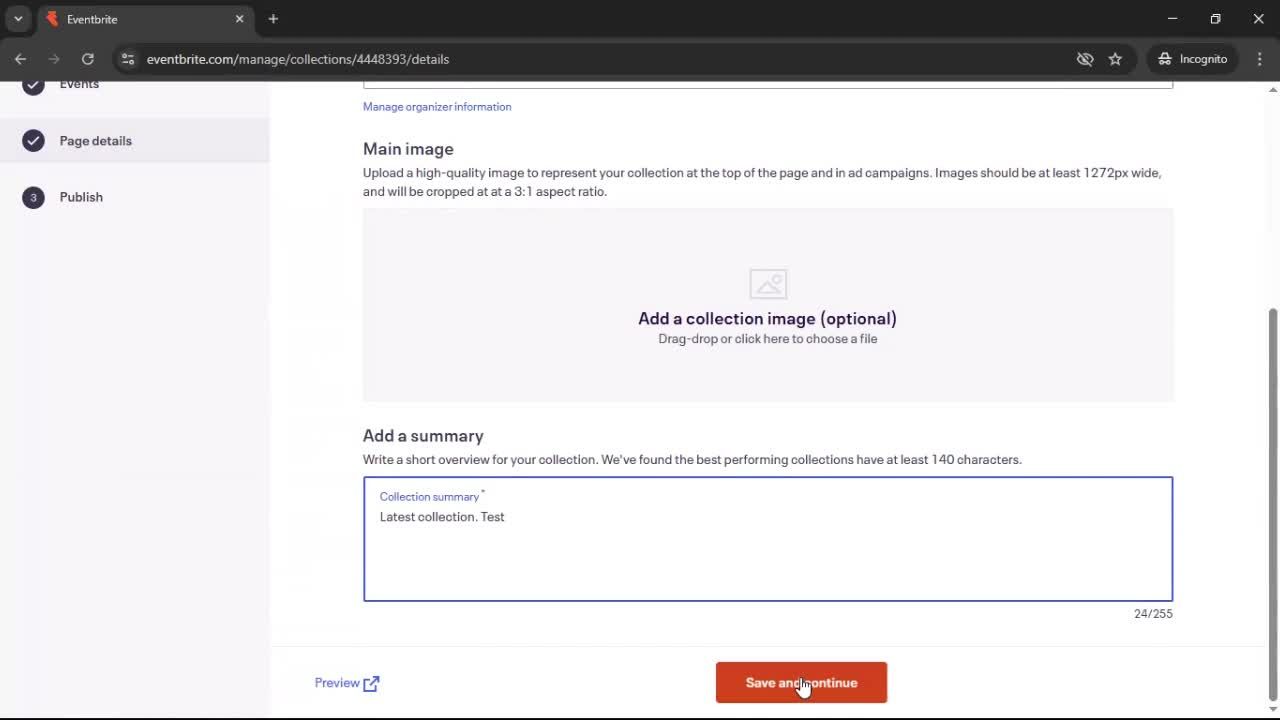Reload the page with the refresh icon
1280x720 pixels.
click(x=87, y=59)
